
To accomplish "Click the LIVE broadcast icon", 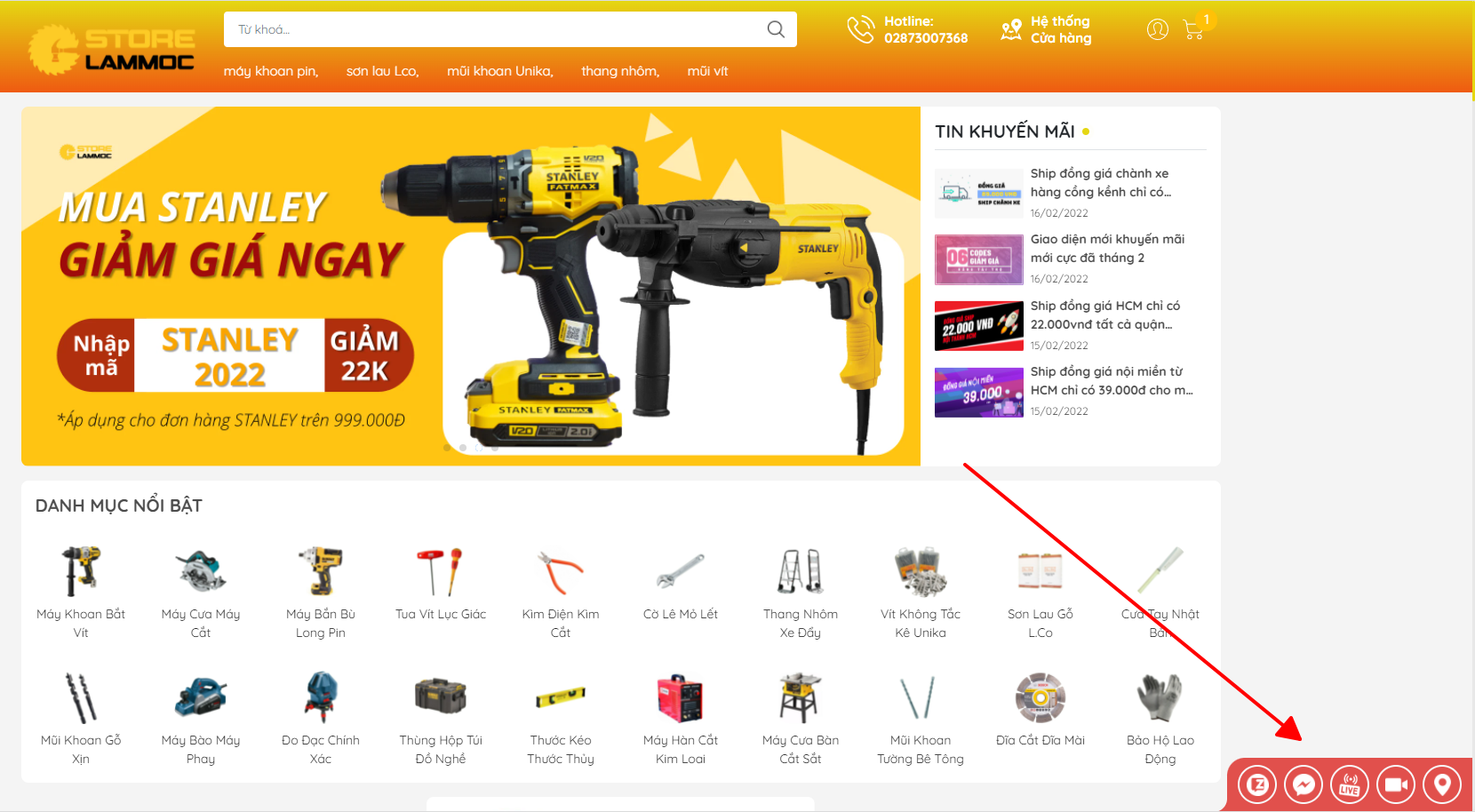I will pyautogui.click(x=1350, y=784).
